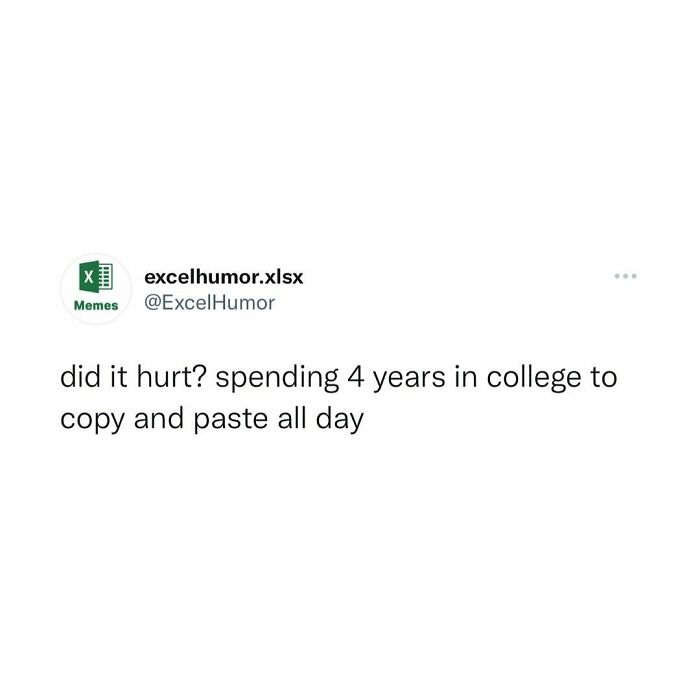Open the excelhumor.xlsx display name
The height and width of the screenshot is (700, 700).
(x=224, y=277)
